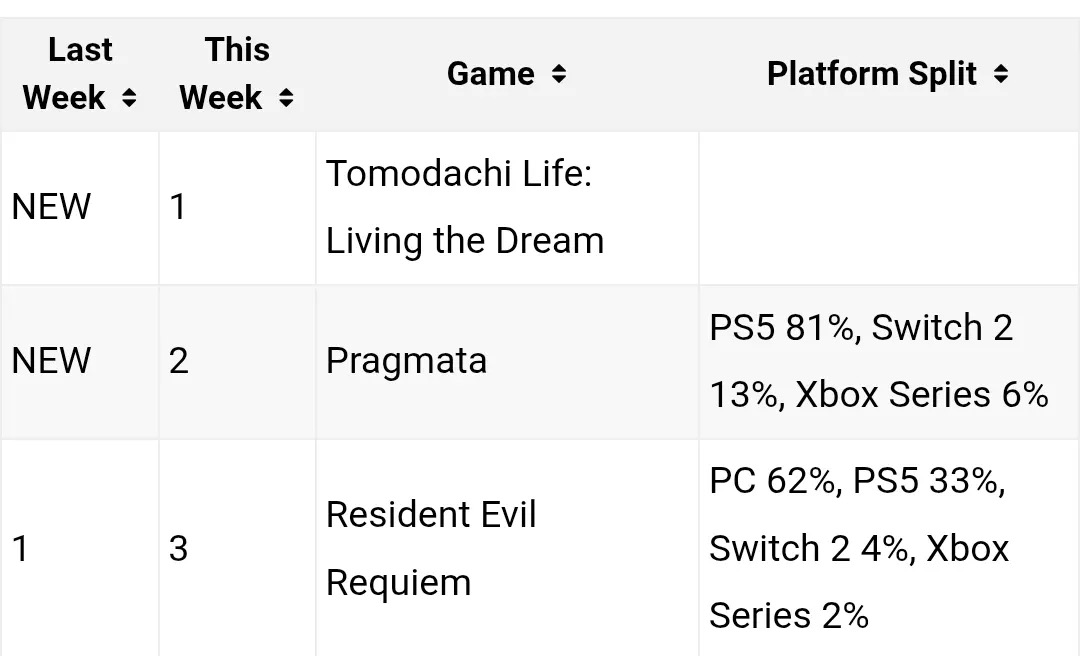Click the empty platform cell for Tomodachi Life

(x=888, y=207)
